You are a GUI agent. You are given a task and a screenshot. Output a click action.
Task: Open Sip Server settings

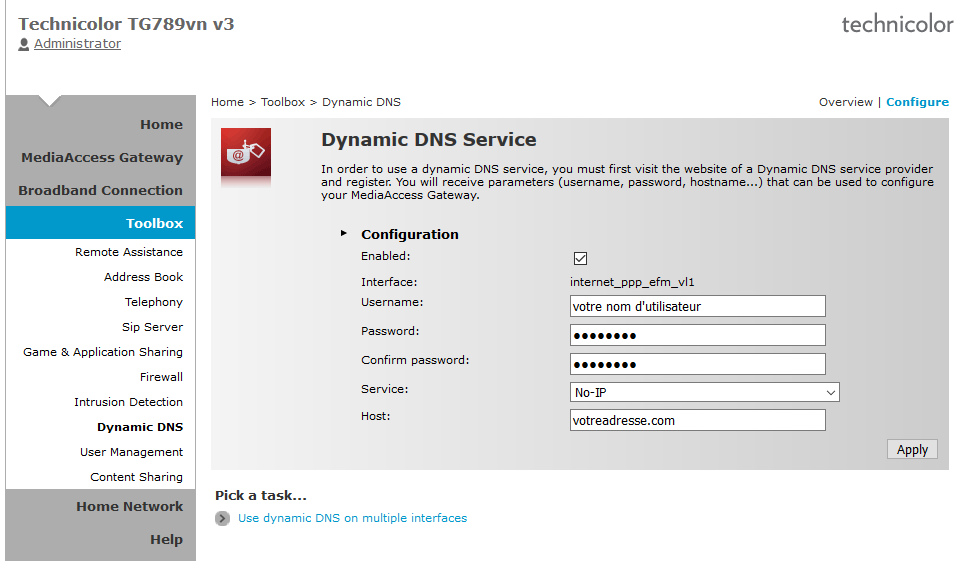152,328
